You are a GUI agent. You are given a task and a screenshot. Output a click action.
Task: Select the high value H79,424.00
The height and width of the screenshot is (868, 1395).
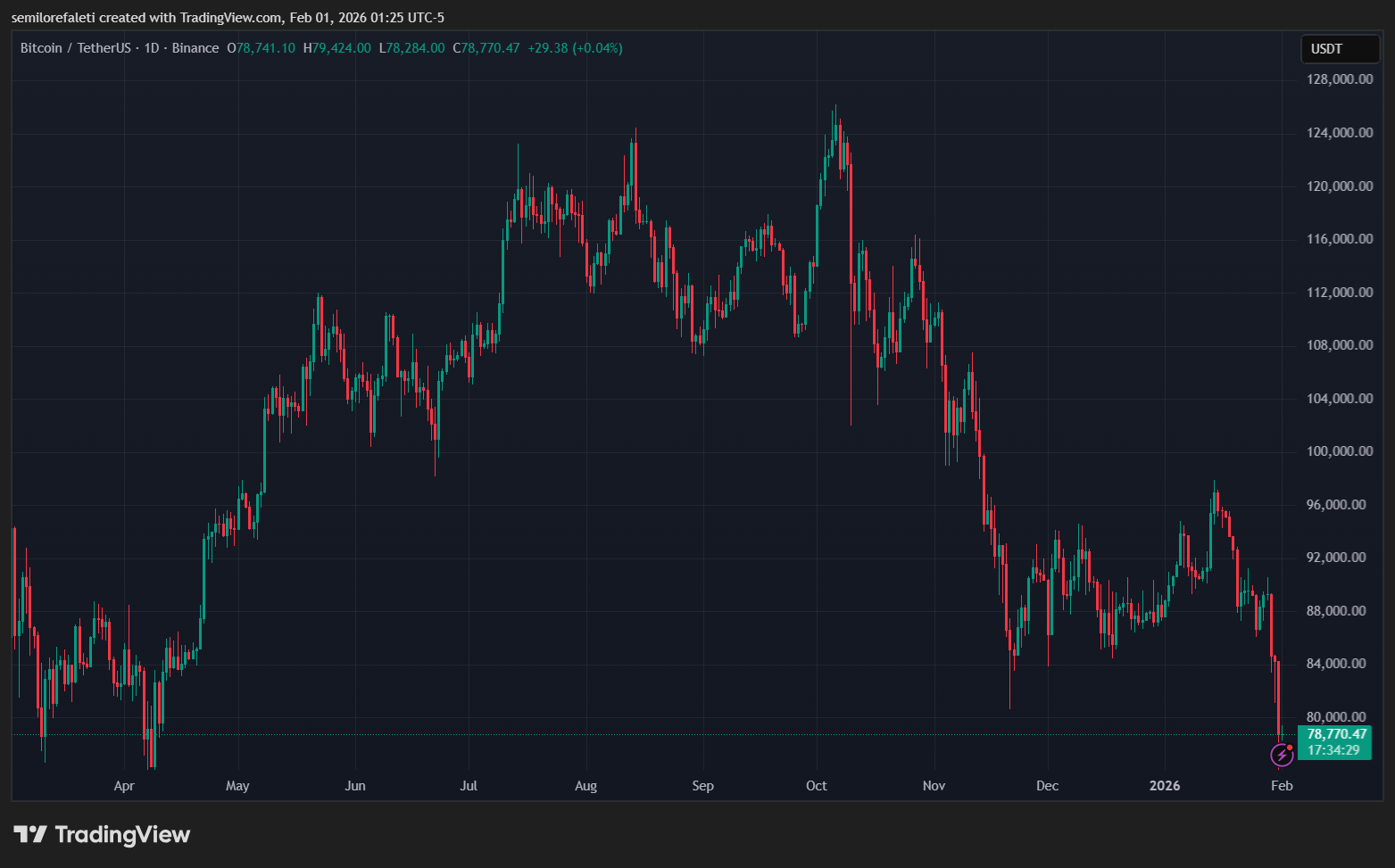click(x=337, y=48)
